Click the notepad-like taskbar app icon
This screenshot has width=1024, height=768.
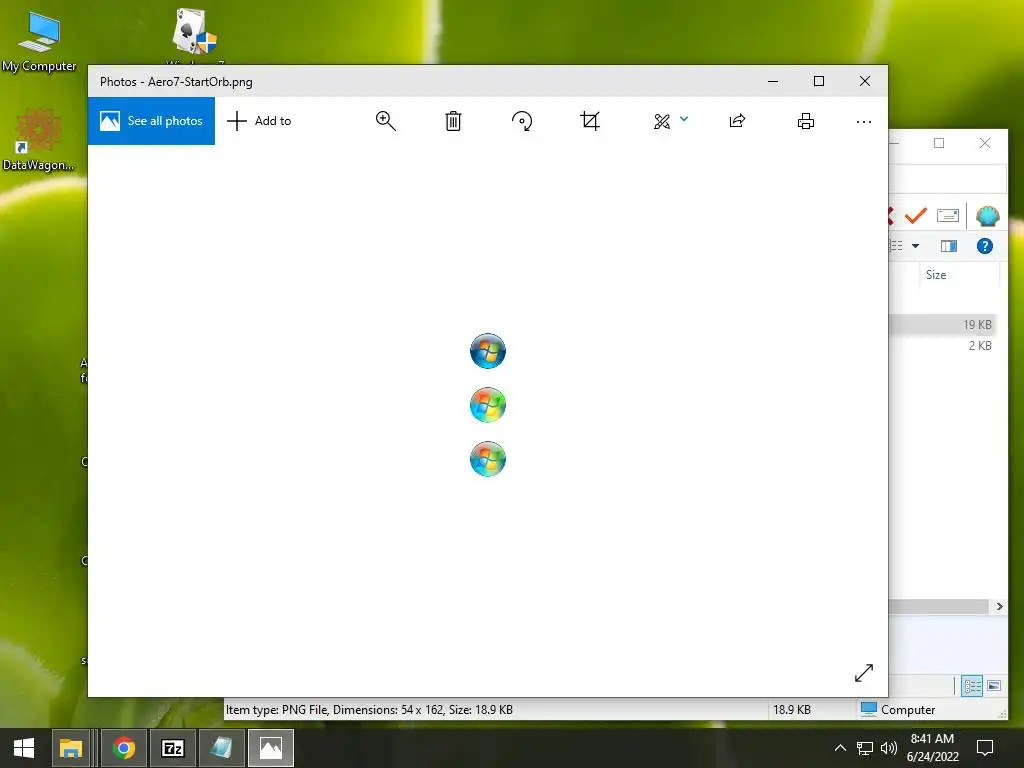221,748
